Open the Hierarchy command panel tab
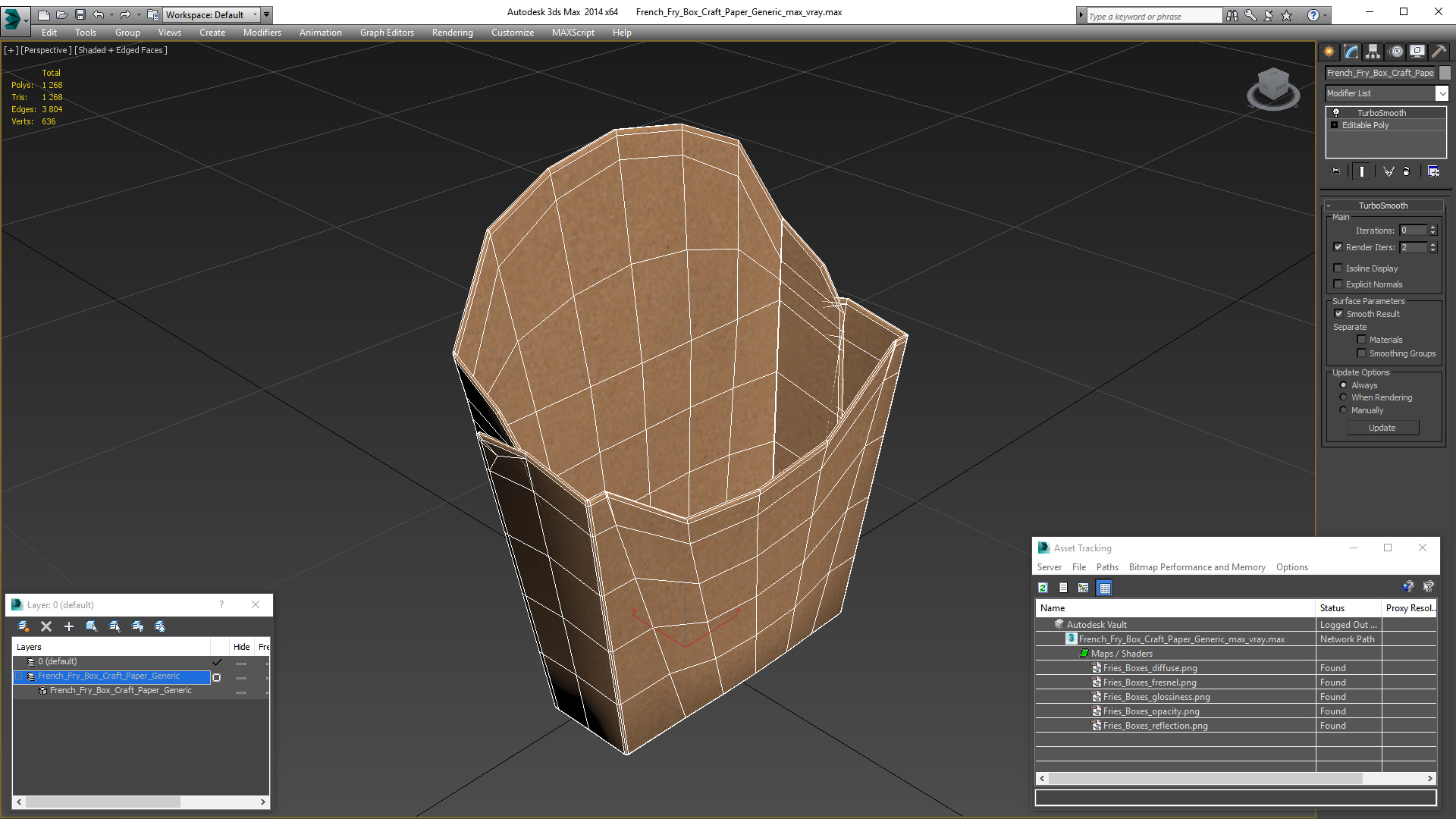This screenshot has width=1456, height=819. pyautogui.click(x=1373, y=52)
